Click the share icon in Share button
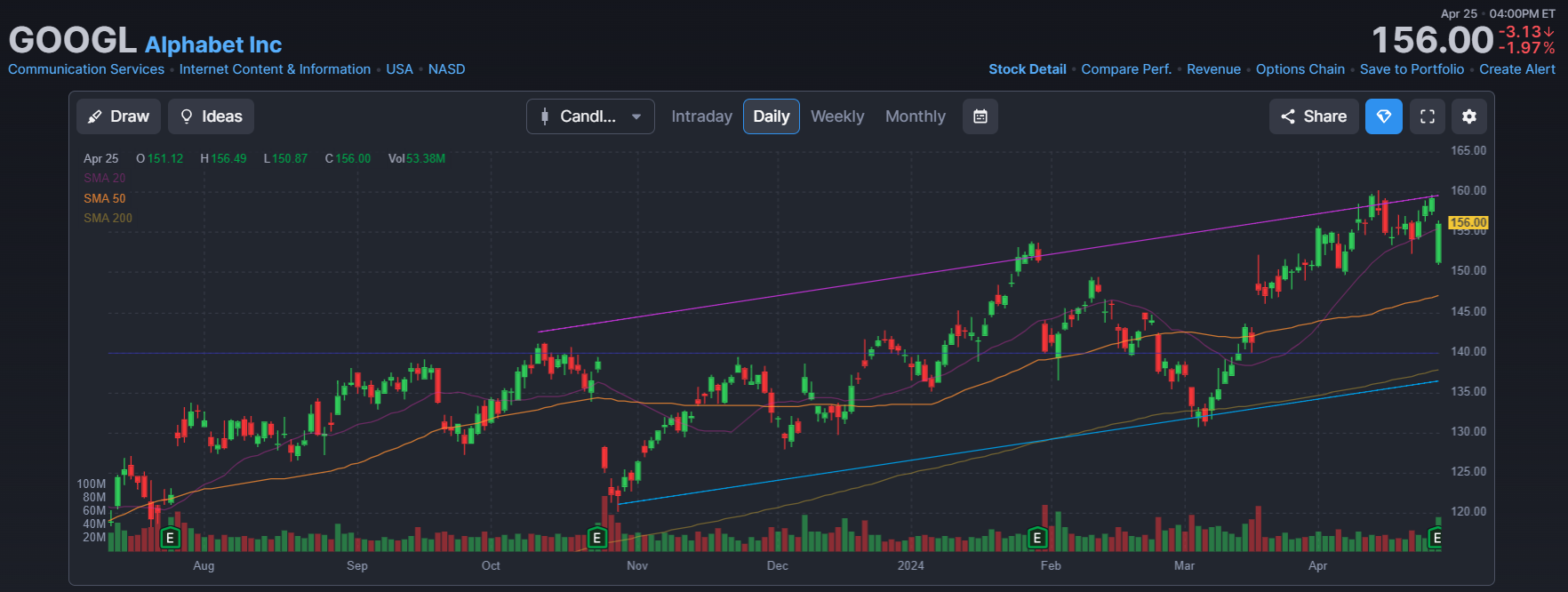1568x592 pixels. pos(1288,116)
